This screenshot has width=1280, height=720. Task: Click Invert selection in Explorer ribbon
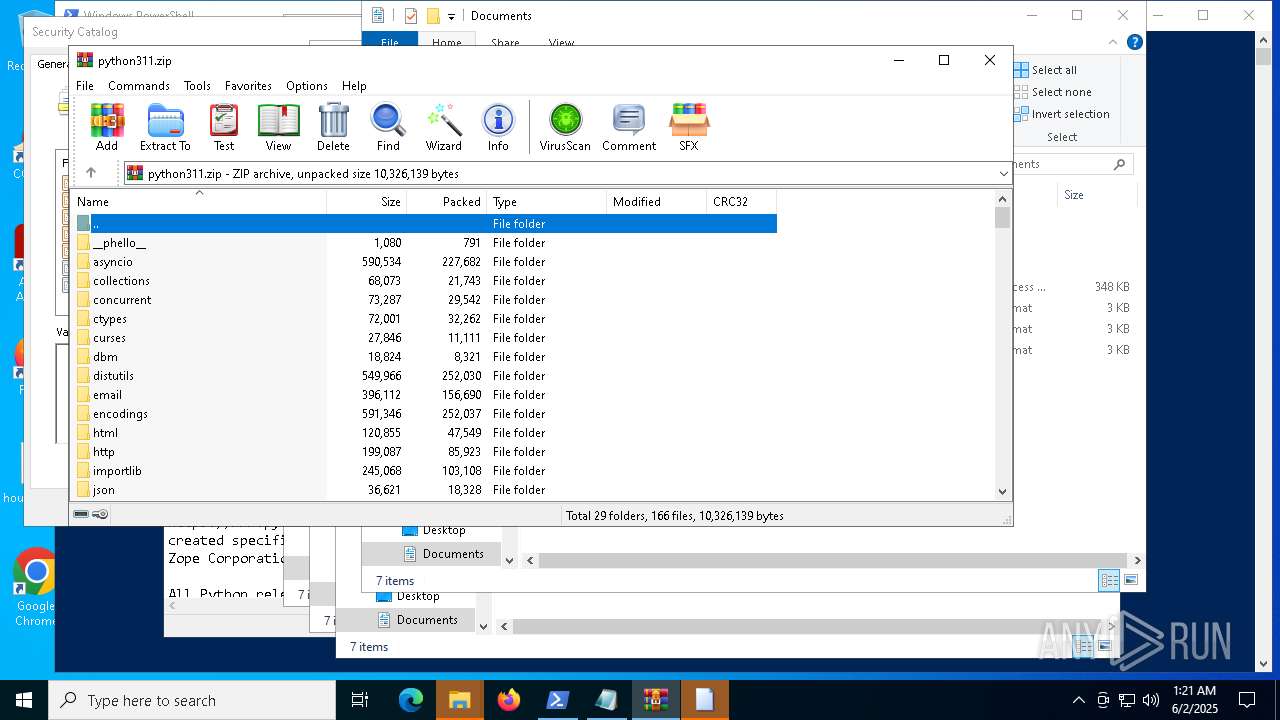(x=1062, y=114)
